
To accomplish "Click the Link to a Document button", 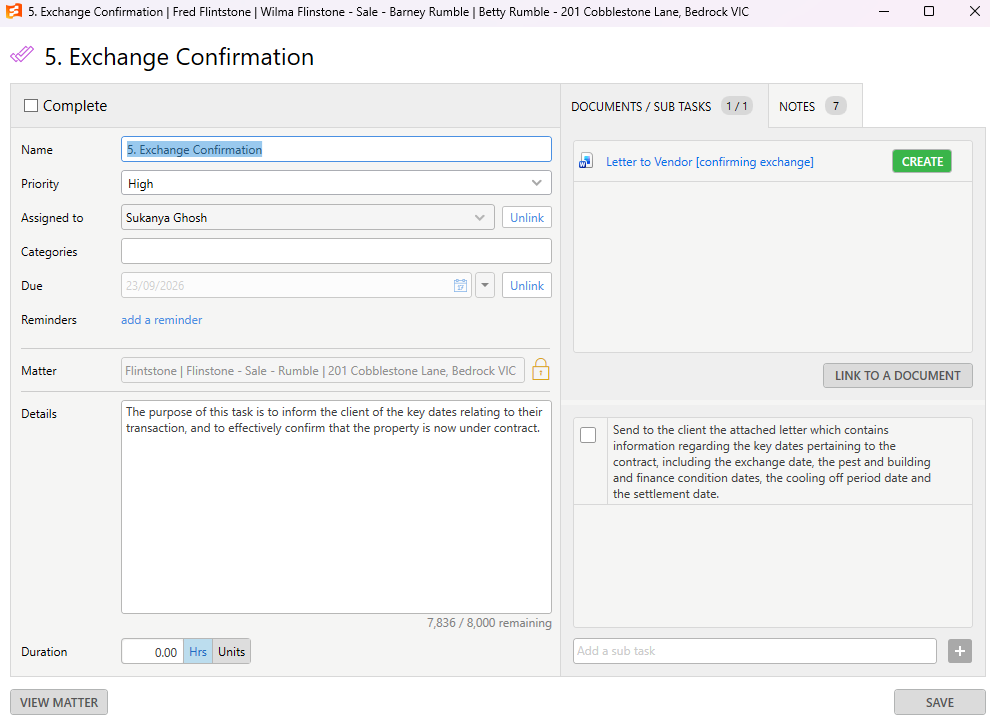I will point(897,376).
